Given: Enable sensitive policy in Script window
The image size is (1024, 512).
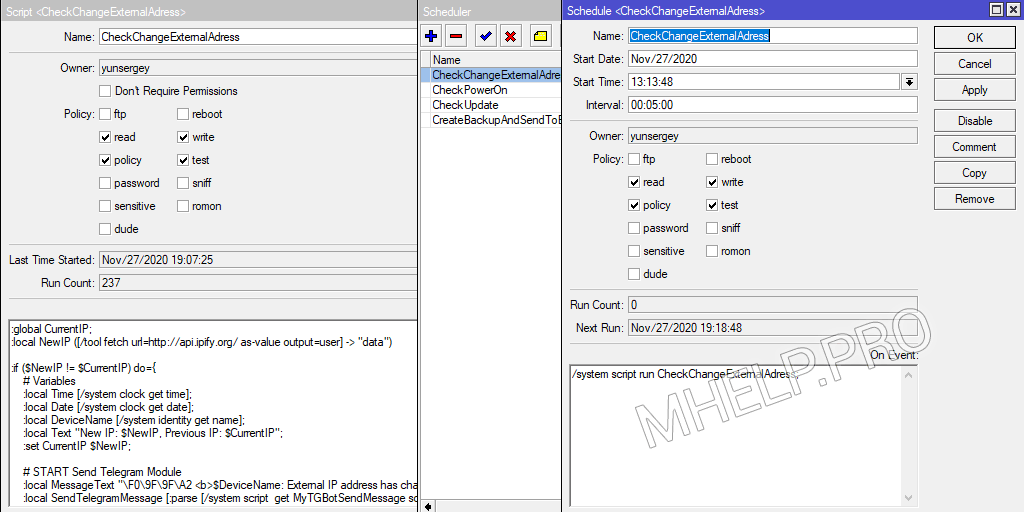Looking at the screenshot, I should (x=104, y=206).
